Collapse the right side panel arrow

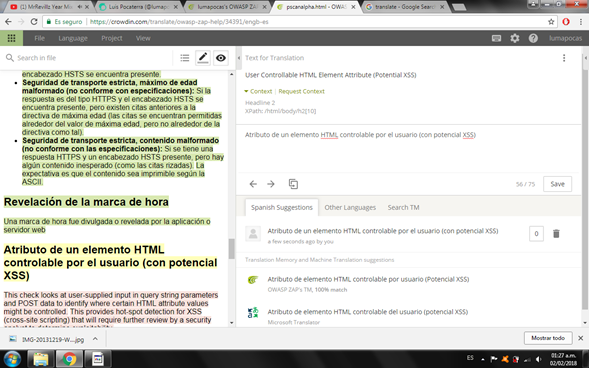coord(585,58)
